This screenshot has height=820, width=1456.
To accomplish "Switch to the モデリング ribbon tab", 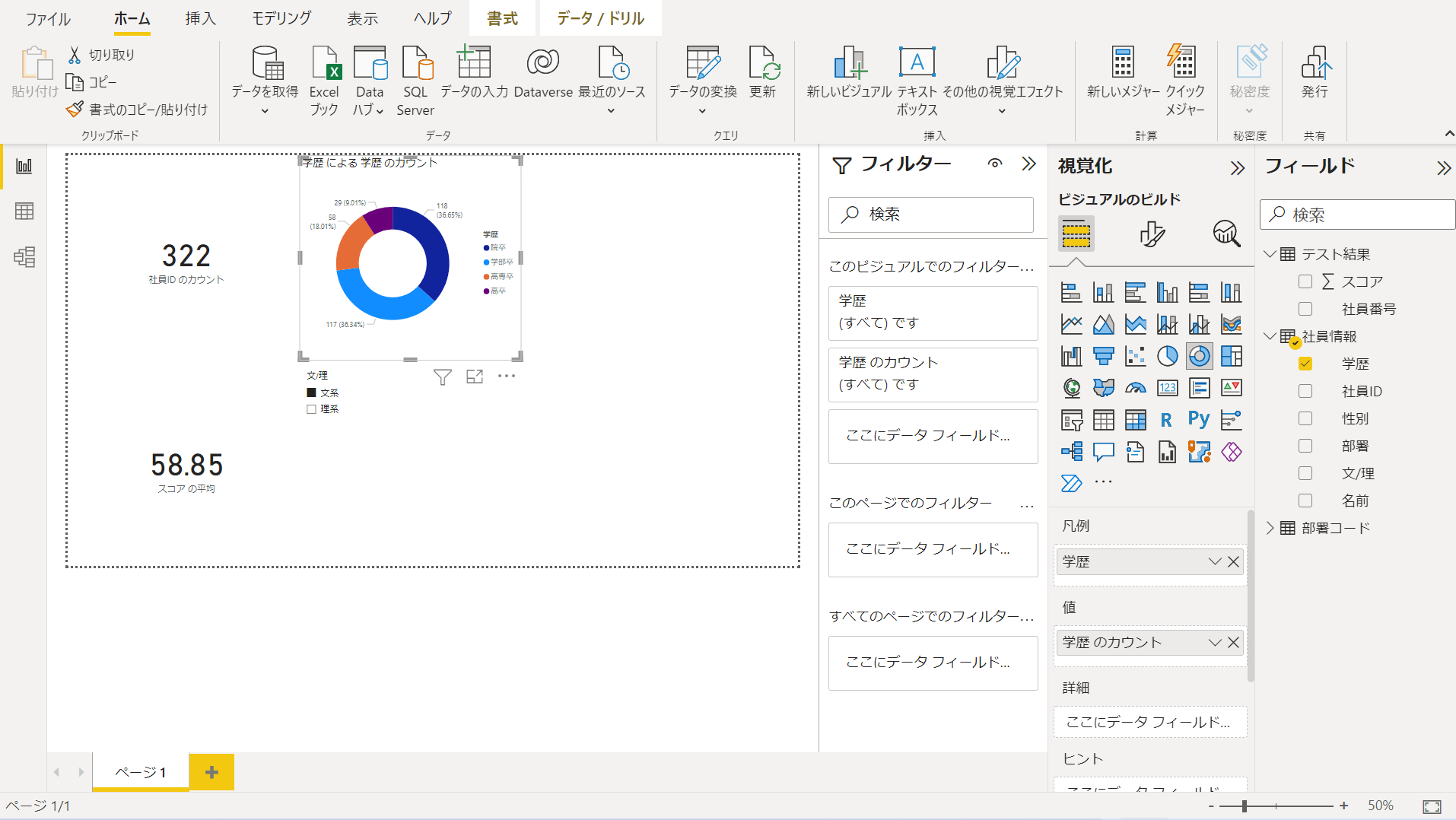I will tap(281, 19).
